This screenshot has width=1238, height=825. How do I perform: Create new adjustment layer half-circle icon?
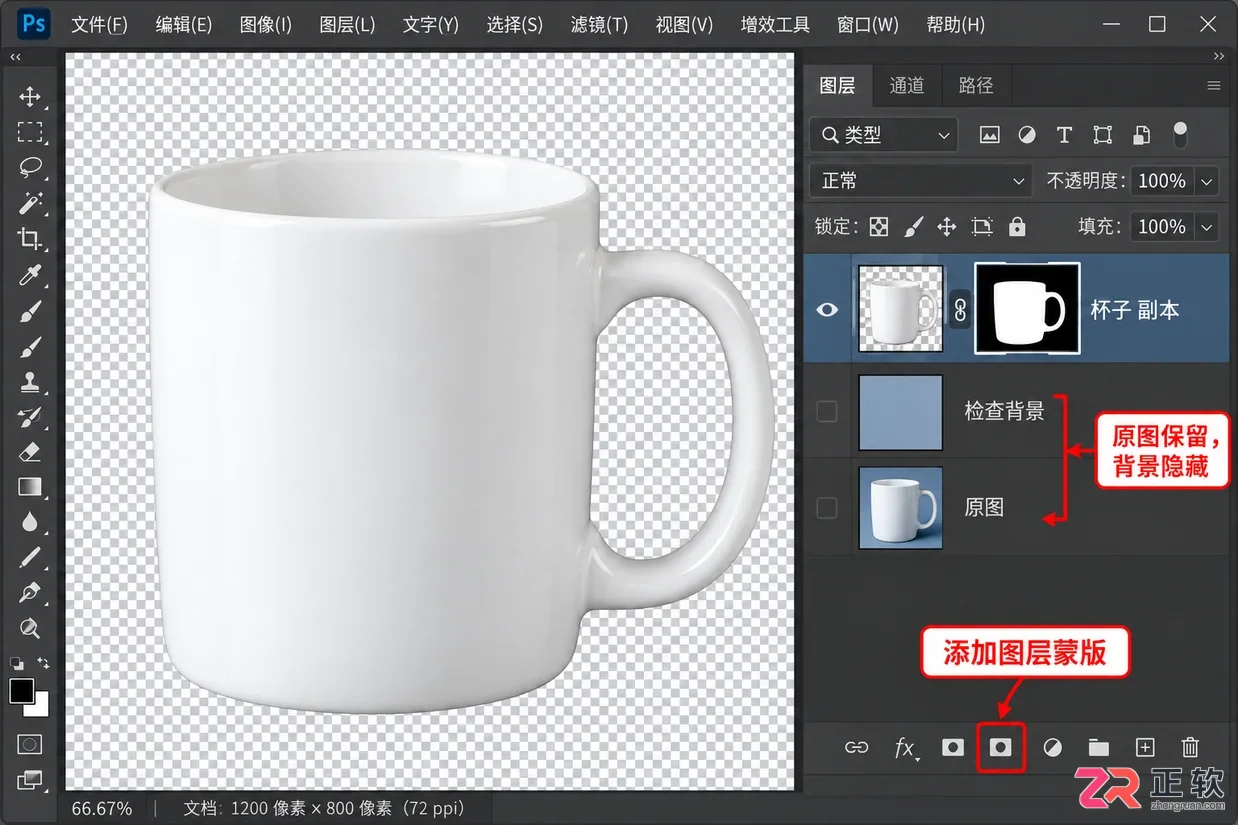1052,747
